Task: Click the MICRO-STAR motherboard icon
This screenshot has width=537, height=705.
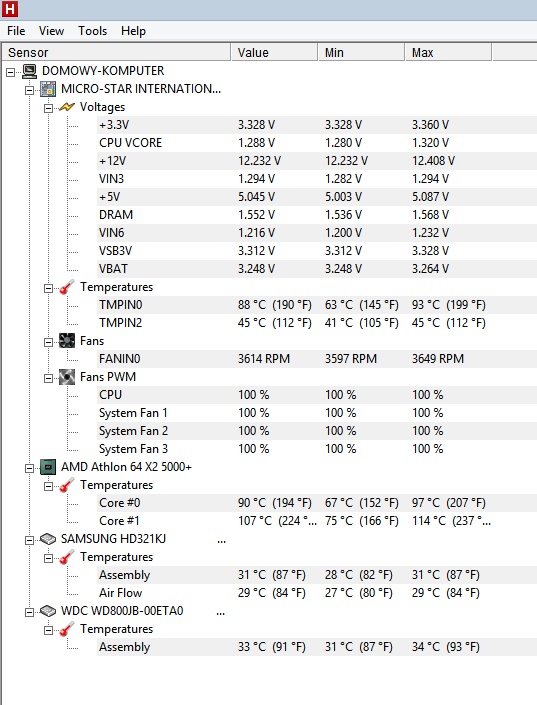Action: coord(48,89)
